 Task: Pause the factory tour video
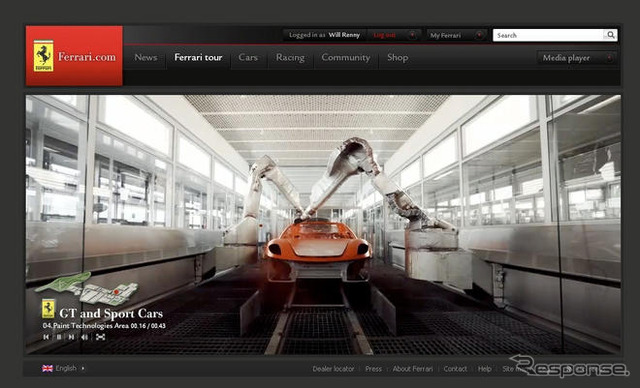[59, 337]
